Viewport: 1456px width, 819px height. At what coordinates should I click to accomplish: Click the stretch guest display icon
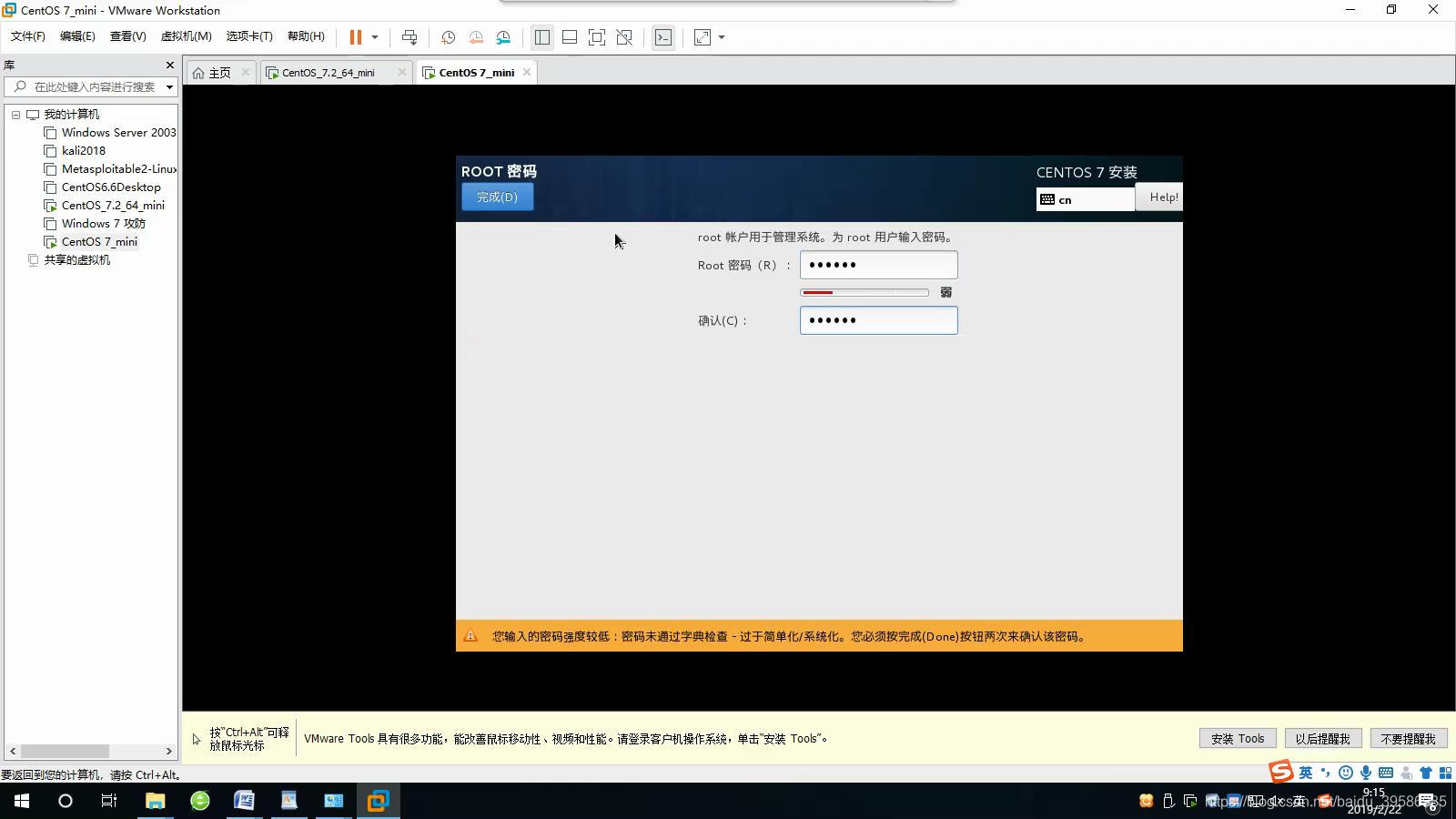tap(703, 37)
